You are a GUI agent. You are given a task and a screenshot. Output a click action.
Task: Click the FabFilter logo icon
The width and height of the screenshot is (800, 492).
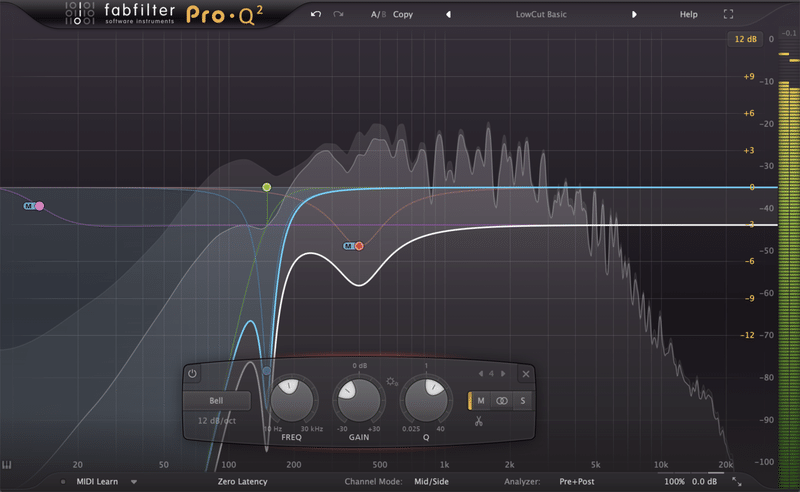80,13
